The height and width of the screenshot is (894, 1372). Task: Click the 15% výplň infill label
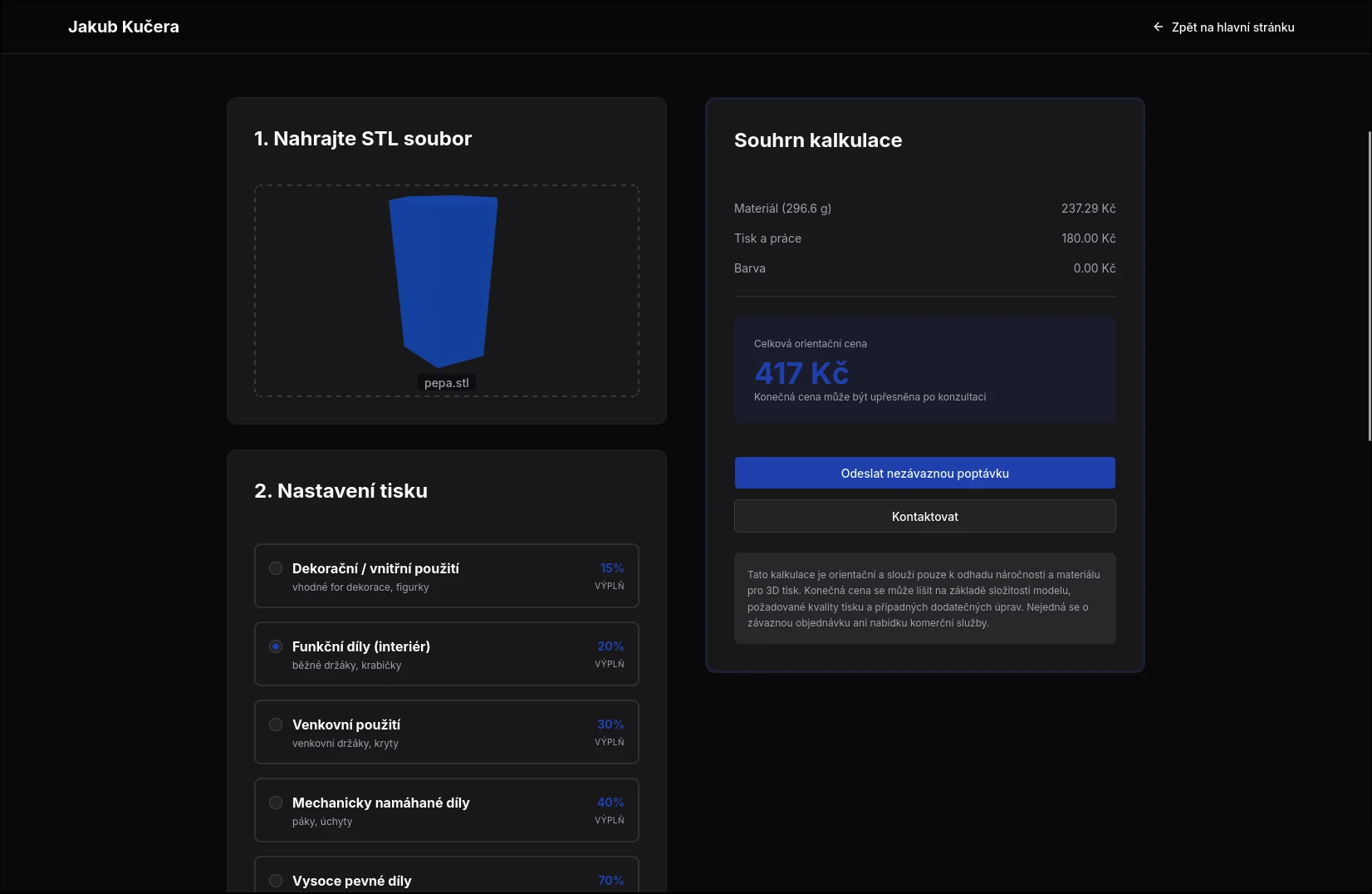[x=610, y=576]
